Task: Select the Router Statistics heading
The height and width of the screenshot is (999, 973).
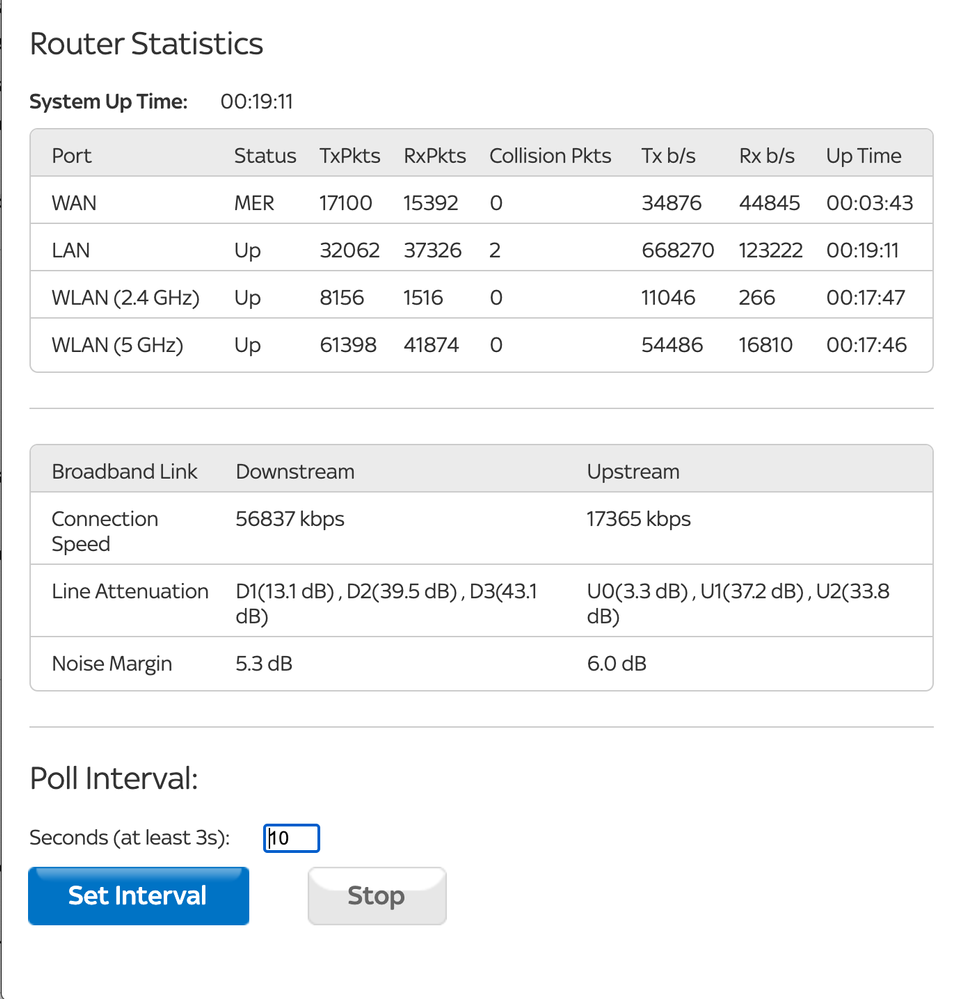Action: coord(146,44)
